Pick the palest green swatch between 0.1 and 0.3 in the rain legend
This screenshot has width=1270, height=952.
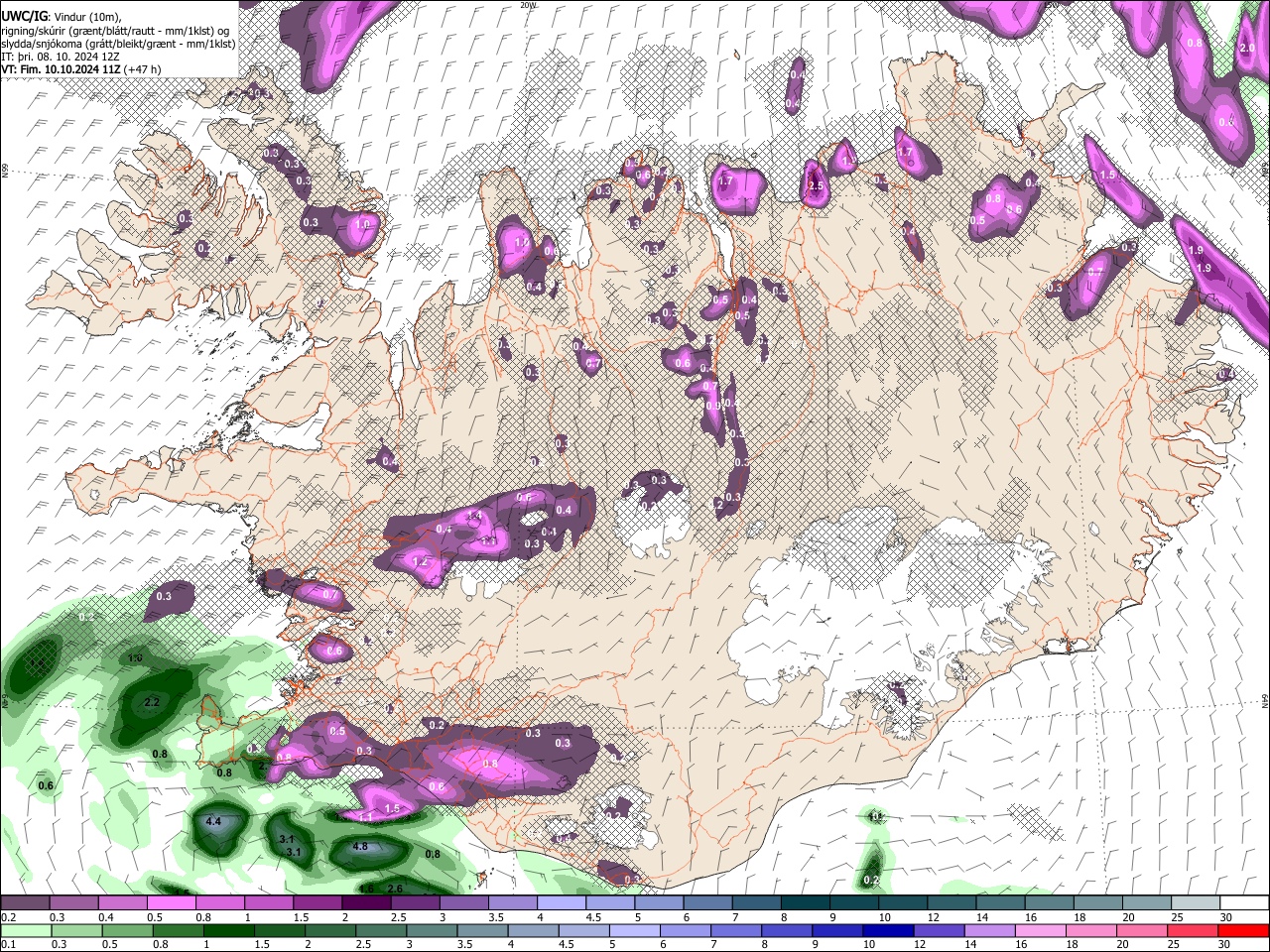tap(25, 930)
